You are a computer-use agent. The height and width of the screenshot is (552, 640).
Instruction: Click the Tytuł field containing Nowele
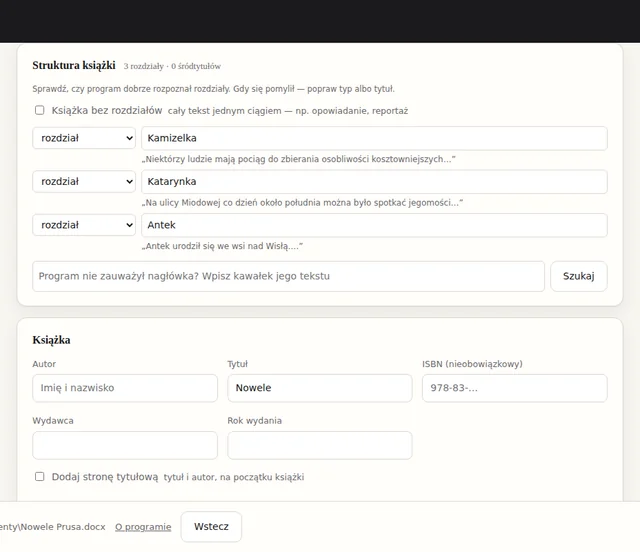coord(320,388)
